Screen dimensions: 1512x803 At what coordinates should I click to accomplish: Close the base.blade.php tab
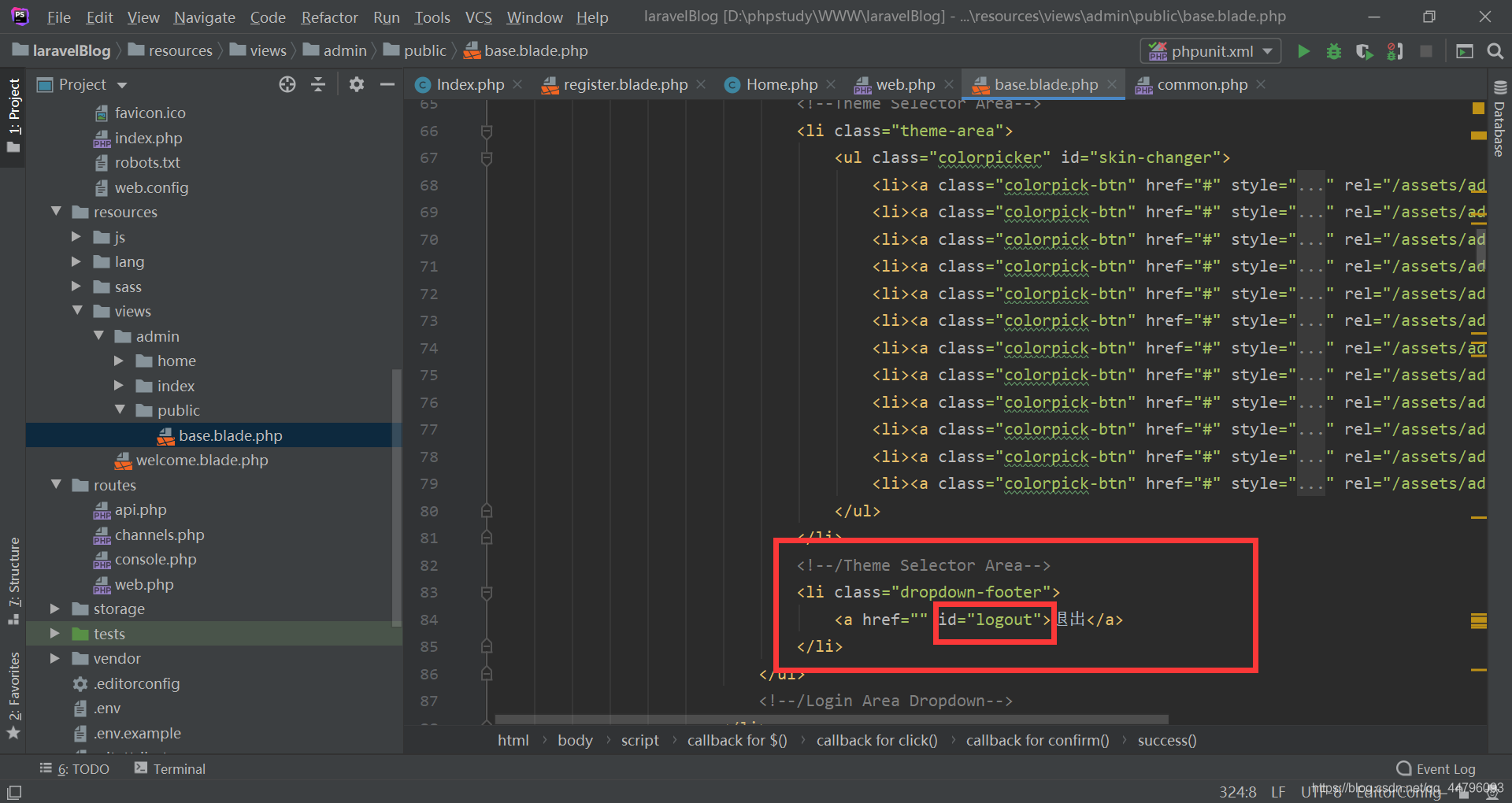tap(1111, 84)
